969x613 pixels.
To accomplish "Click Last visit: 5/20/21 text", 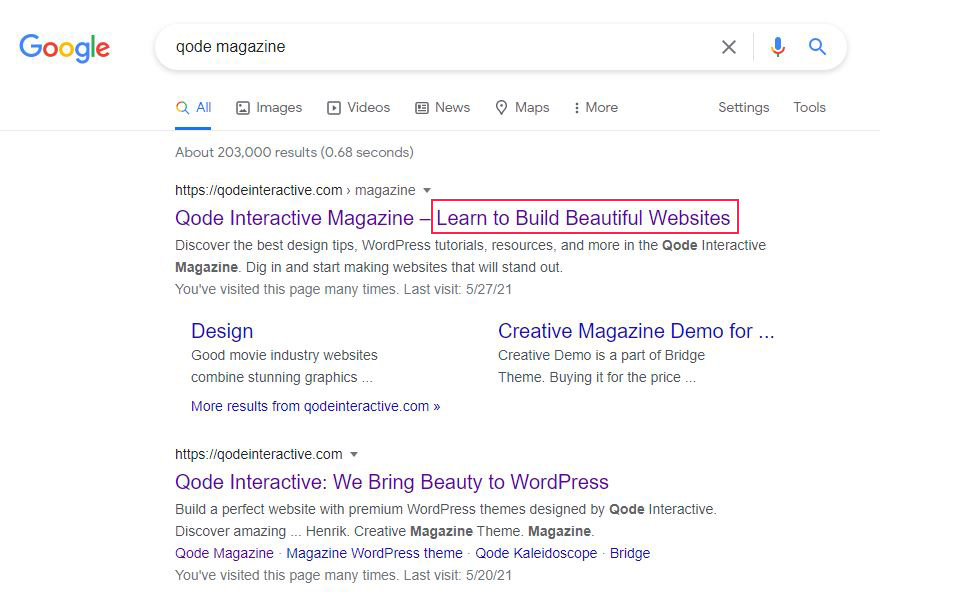I will pos(458,575).
